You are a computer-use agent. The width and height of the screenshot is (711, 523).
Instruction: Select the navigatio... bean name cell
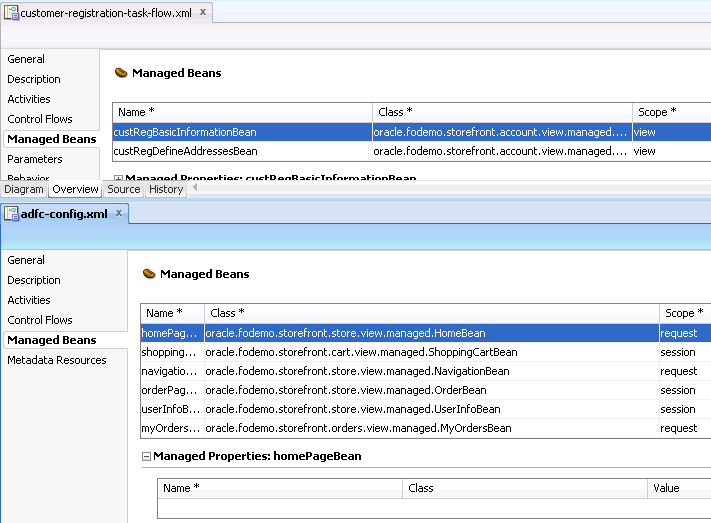172,371
